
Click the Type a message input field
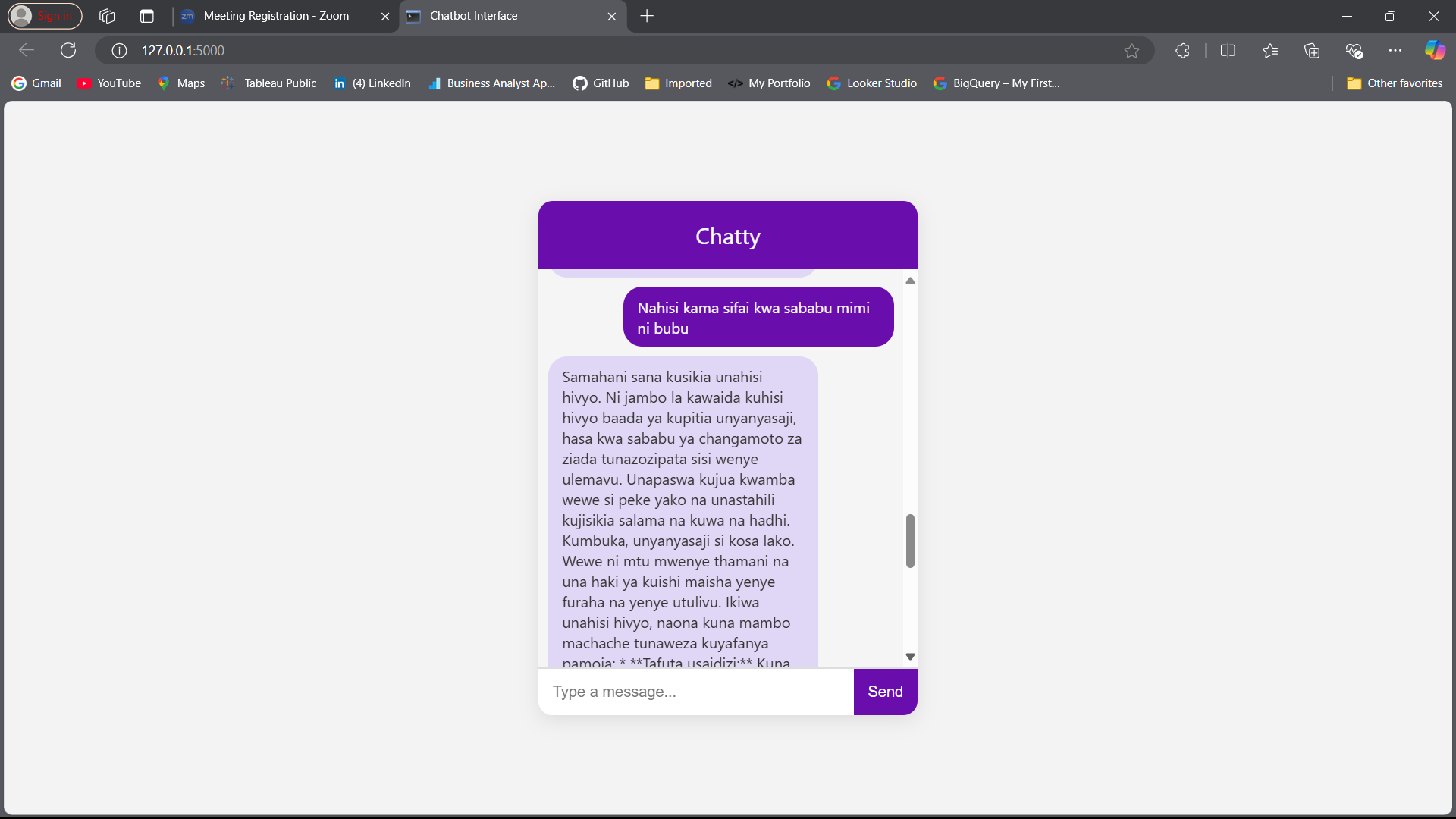click(695, 692)
